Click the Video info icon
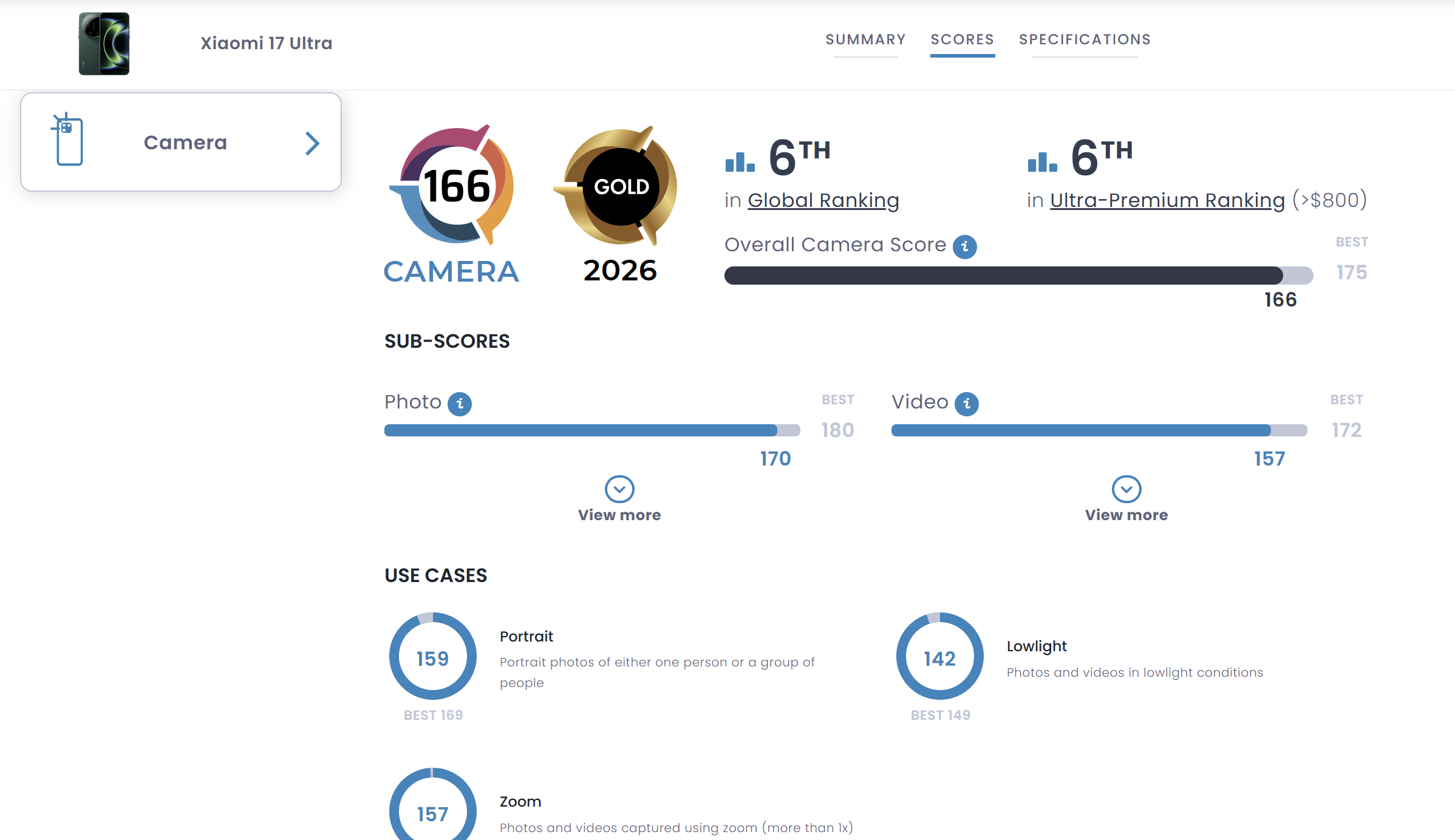Viewport: 1455px width, 840px height. pyautogui.click(x=966, y=404)
